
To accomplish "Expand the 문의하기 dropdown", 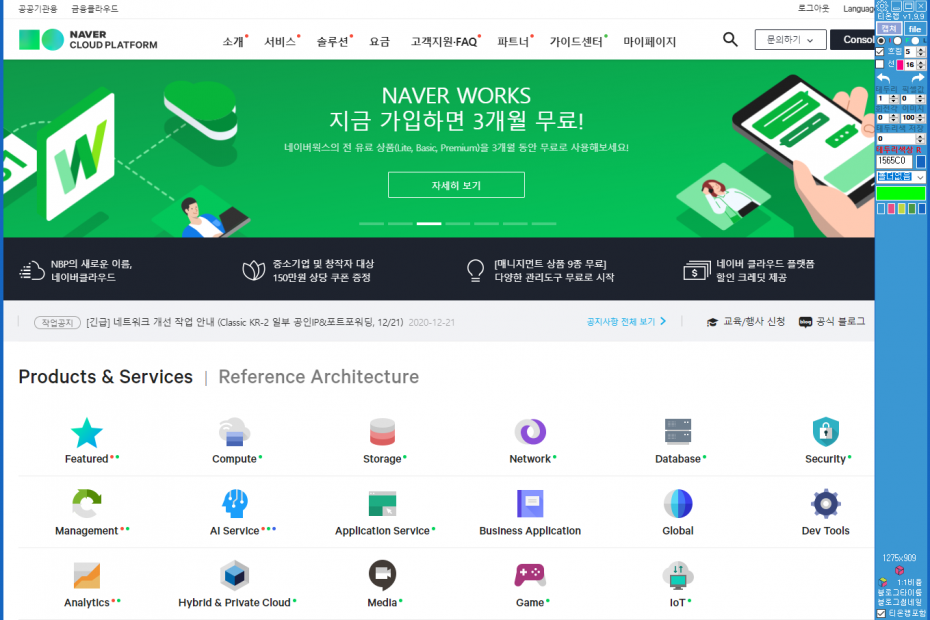I will [789, 40].
